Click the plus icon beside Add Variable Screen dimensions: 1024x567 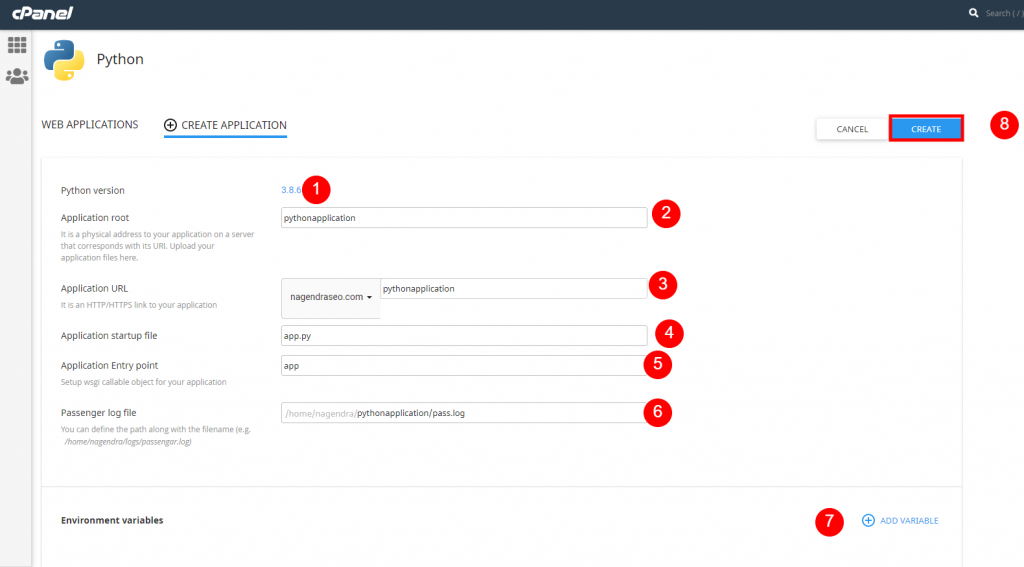click(868, 521)
